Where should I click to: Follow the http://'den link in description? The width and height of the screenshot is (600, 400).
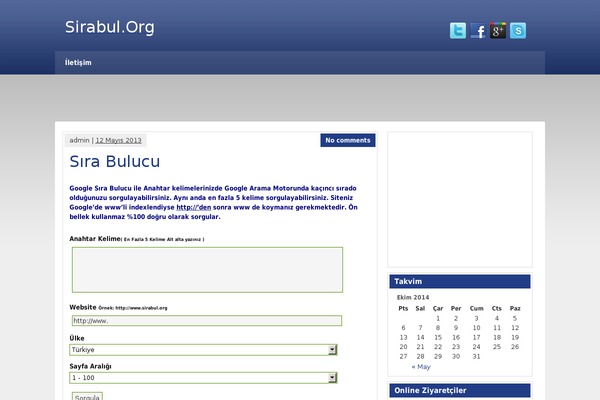pyautogui.click(x=194, y=207)
